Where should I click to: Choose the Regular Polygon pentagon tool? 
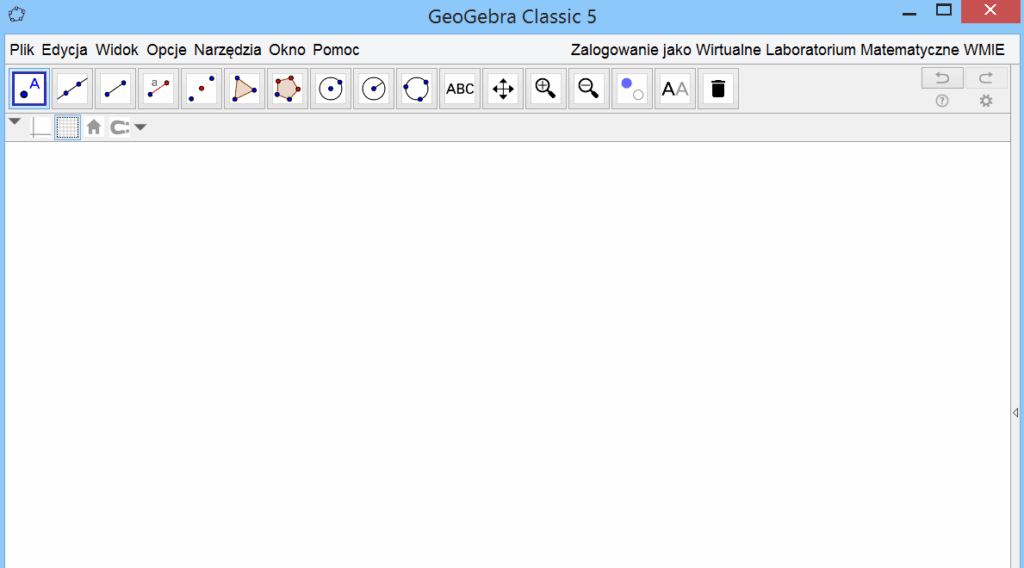(288, 89)
